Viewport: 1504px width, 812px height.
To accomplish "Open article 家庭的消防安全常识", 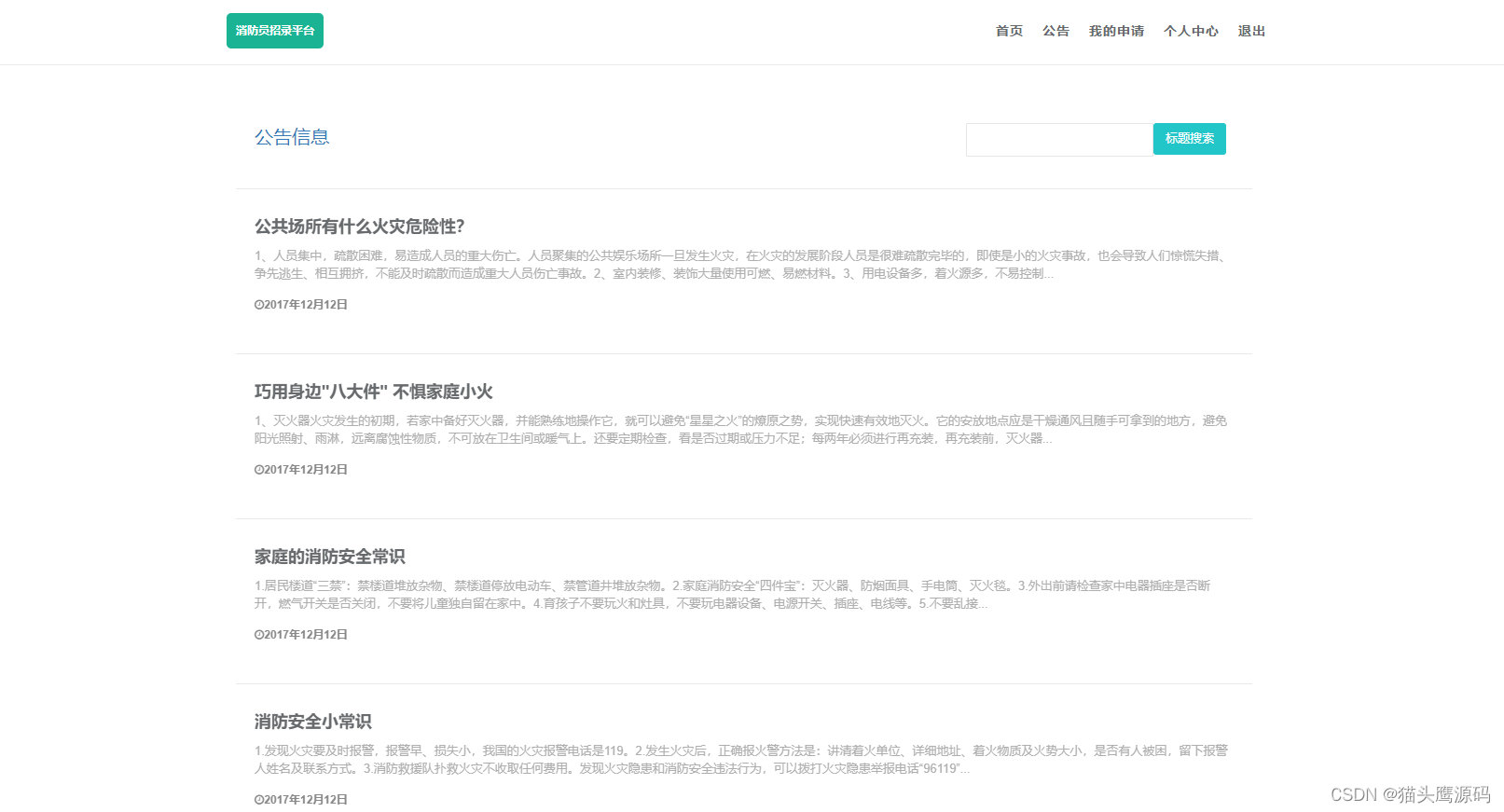I will (x=329, y=557).
